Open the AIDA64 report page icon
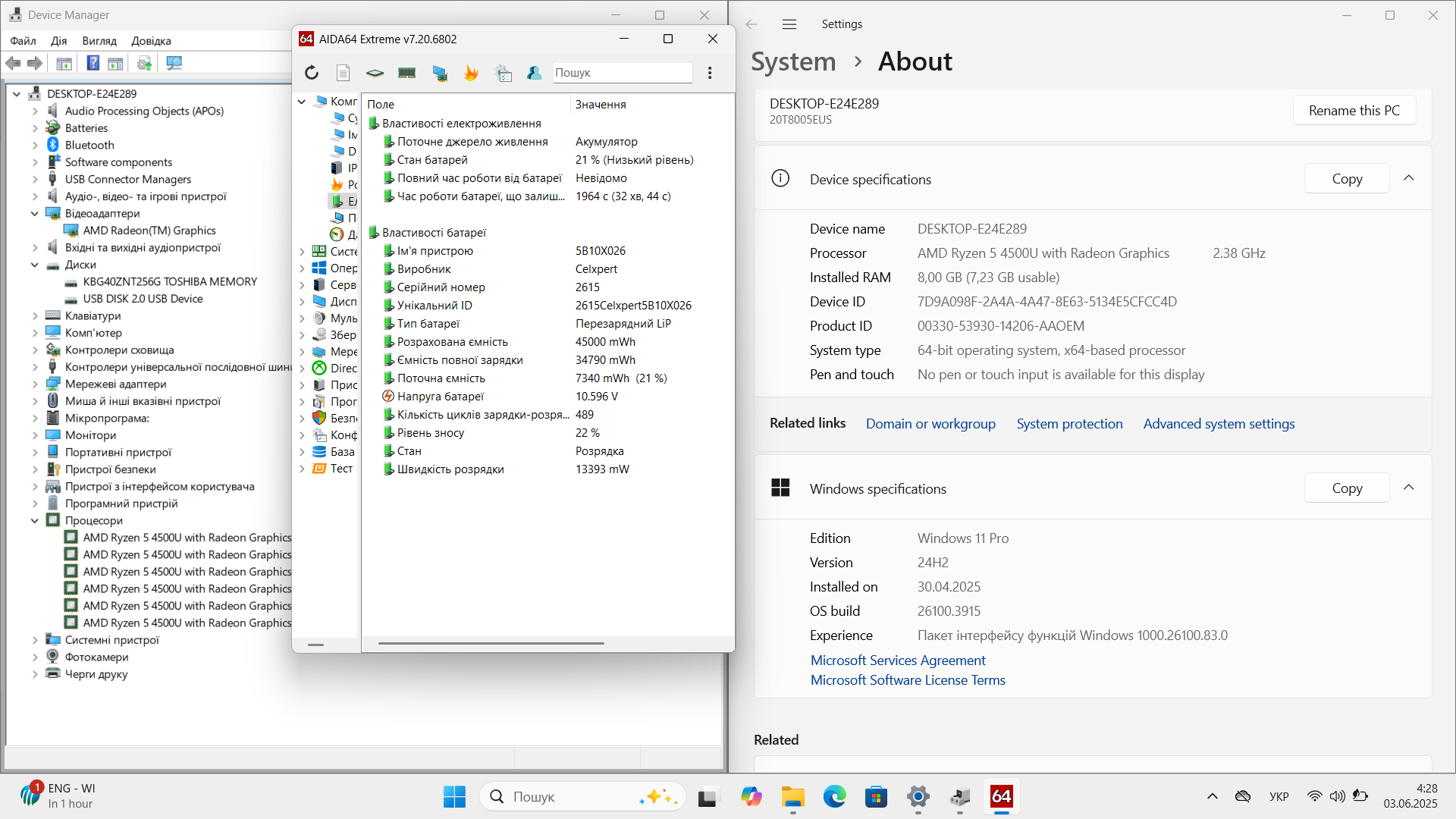 [x=344, y=73]
